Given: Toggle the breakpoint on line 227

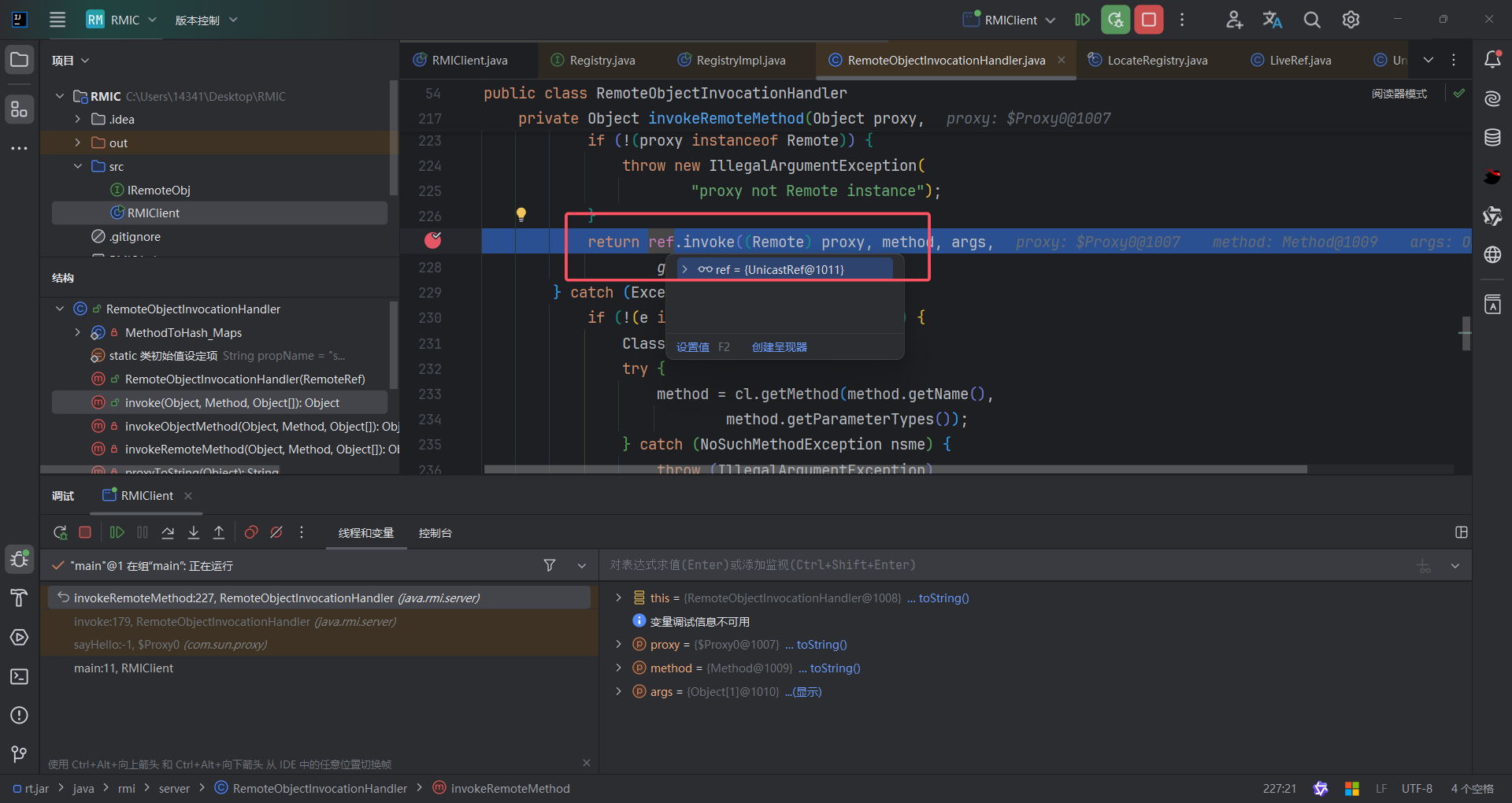Looking at the screenshot, I should 433,240.
